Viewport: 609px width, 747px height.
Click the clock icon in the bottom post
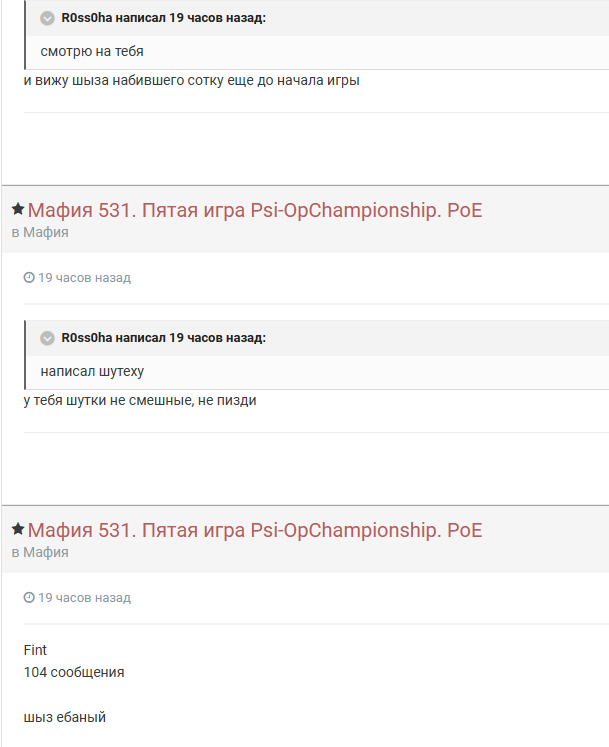[29, 598]
